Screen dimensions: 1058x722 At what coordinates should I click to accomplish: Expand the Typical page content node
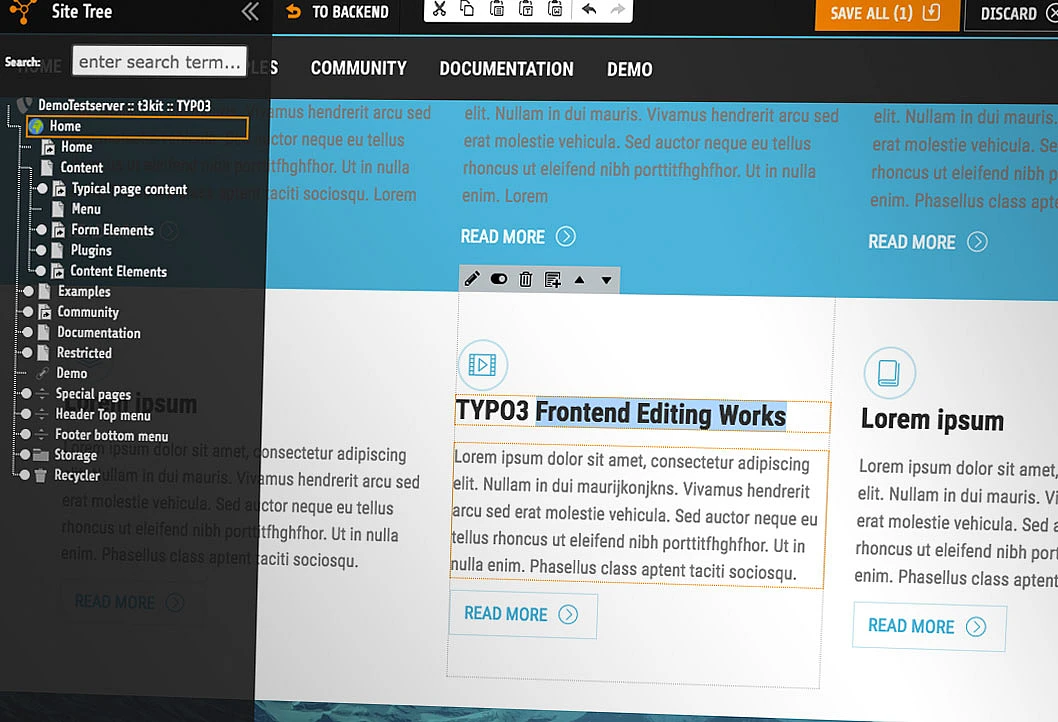tap(42, 189)
